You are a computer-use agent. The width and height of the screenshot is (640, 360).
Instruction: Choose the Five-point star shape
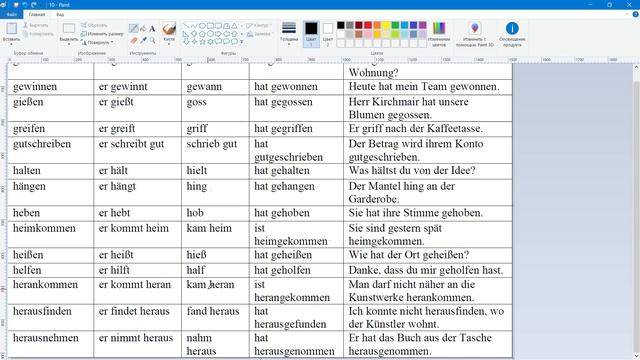(x=202, y=41)
